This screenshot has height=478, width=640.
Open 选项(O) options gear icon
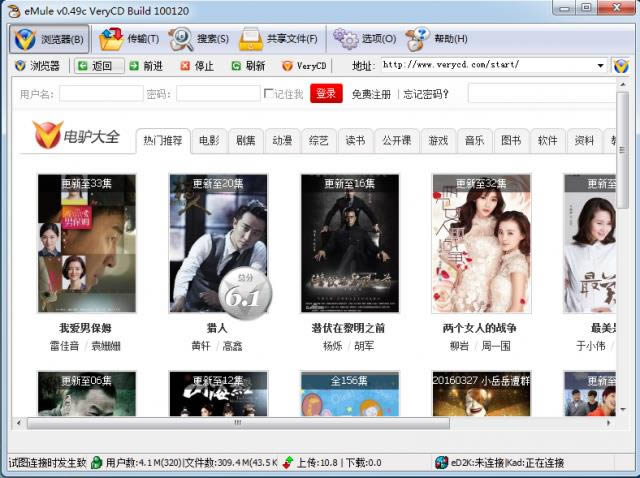[x=346, y=39]
